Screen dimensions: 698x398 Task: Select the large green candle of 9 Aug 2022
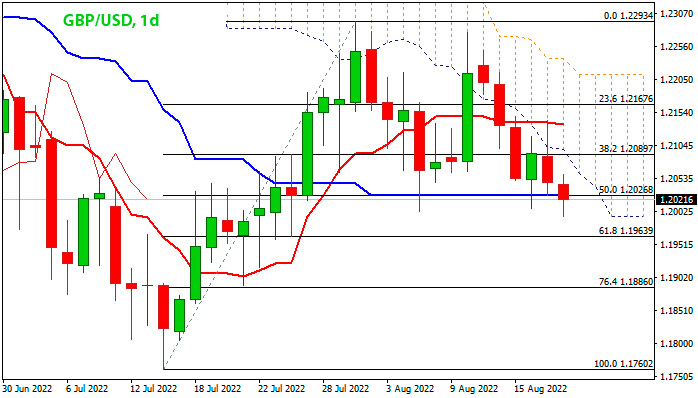point(467,118)
